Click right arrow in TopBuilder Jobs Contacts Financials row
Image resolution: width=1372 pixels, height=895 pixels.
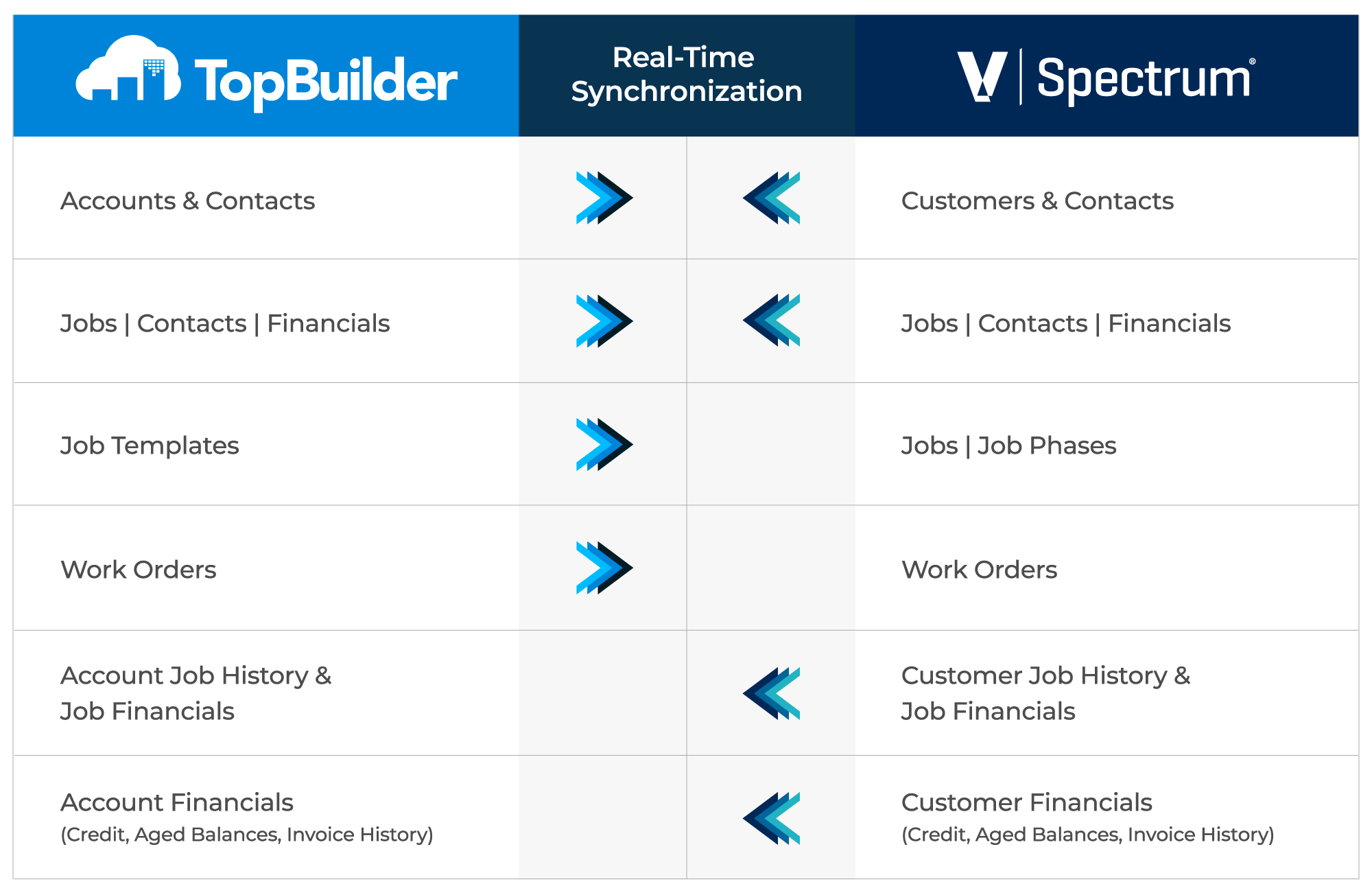coord(604,321)
